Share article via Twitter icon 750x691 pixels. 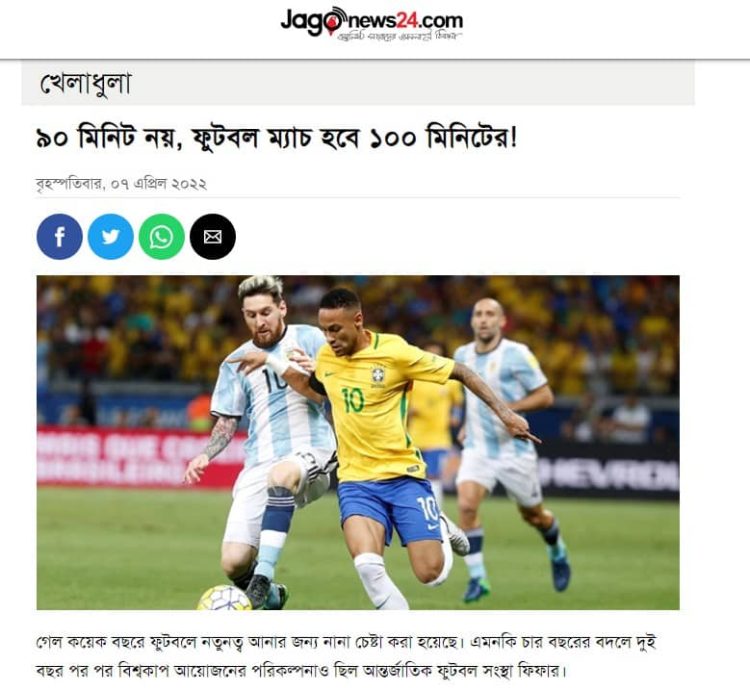[x=110, y=237]
